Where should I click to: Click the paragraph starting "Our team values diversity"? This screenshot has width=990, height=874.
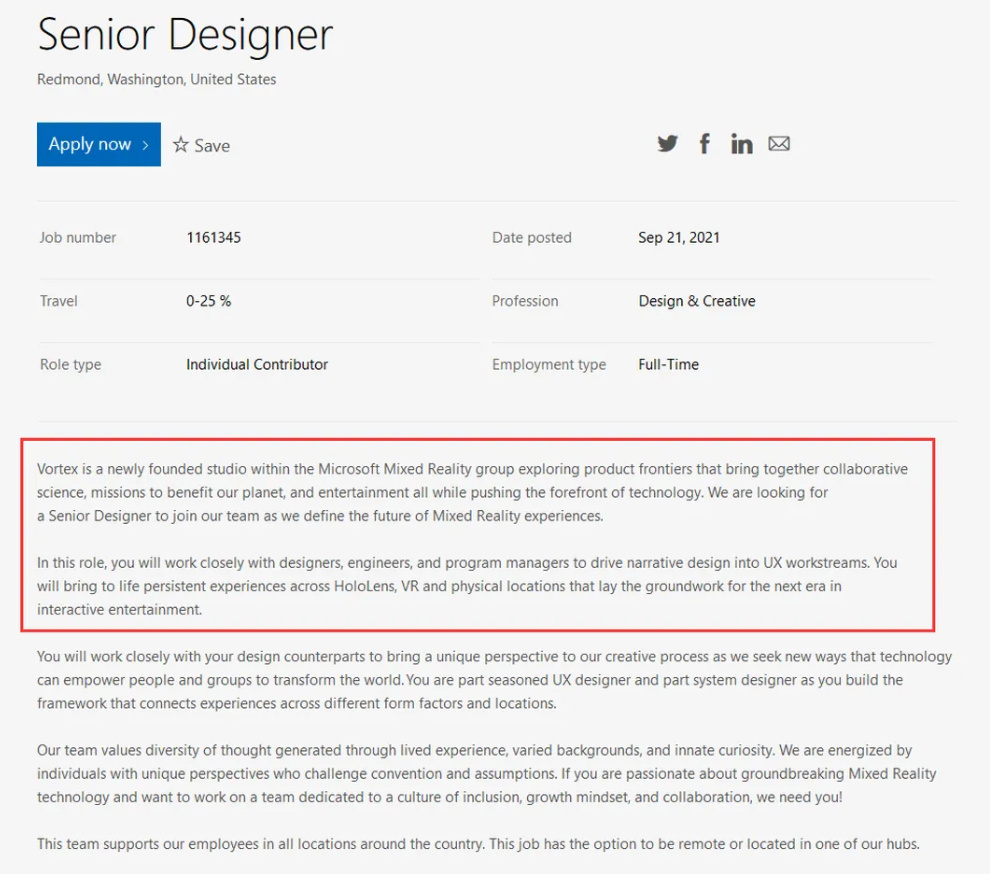[x=474, y=773]
